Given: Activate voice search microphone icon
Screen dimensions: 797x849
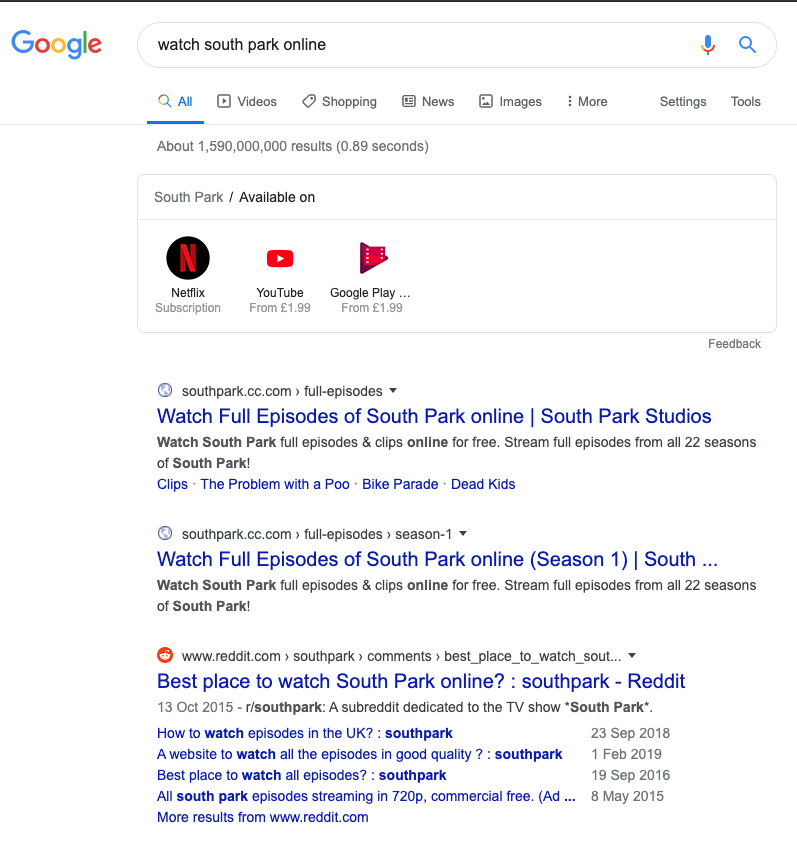Looking at the screenshot, I should (708, 45).
